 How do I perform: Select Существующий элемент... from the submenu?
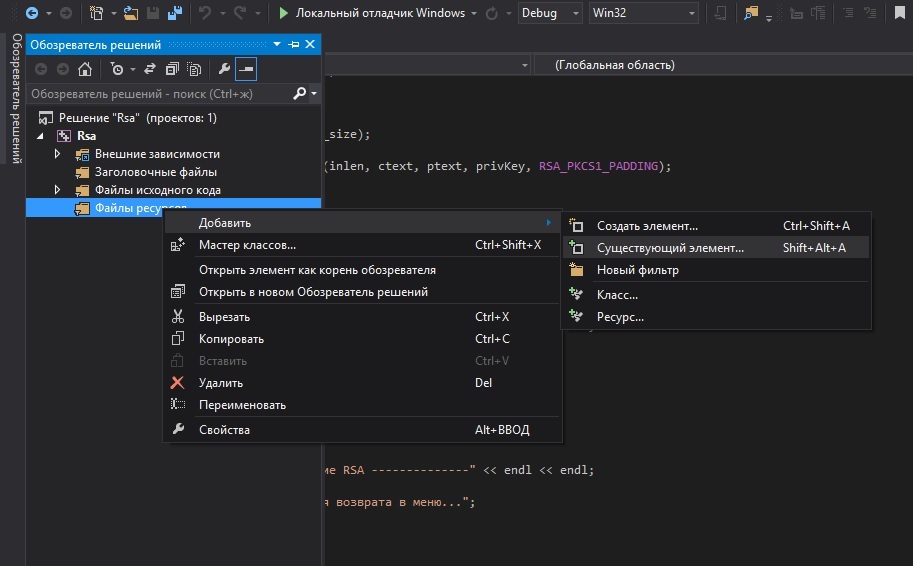pyautogui.click(x=670, y=248)
